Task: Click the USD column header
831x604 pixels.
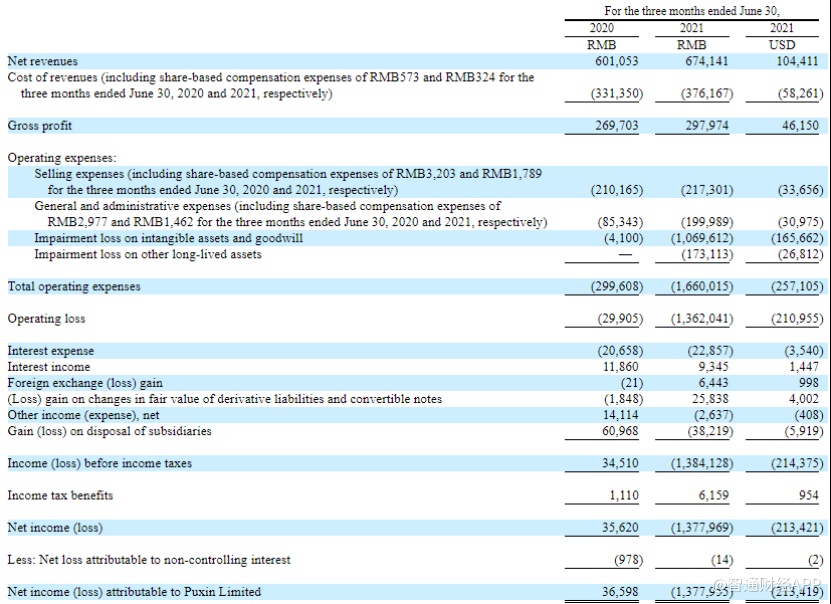Action: tap(782, 45)
